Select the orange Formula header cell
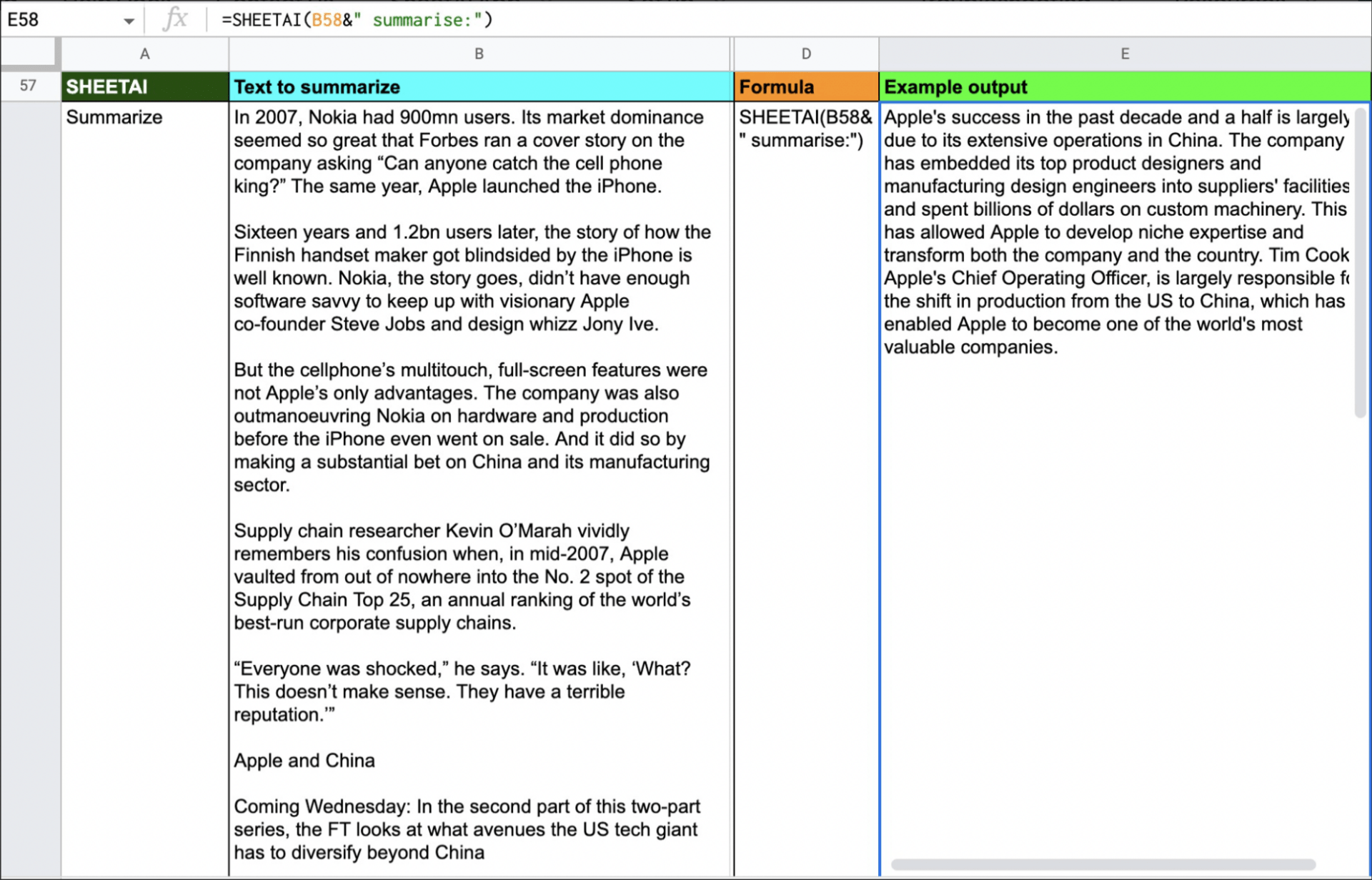This screenshot has width=1372, height=880. 805,86
